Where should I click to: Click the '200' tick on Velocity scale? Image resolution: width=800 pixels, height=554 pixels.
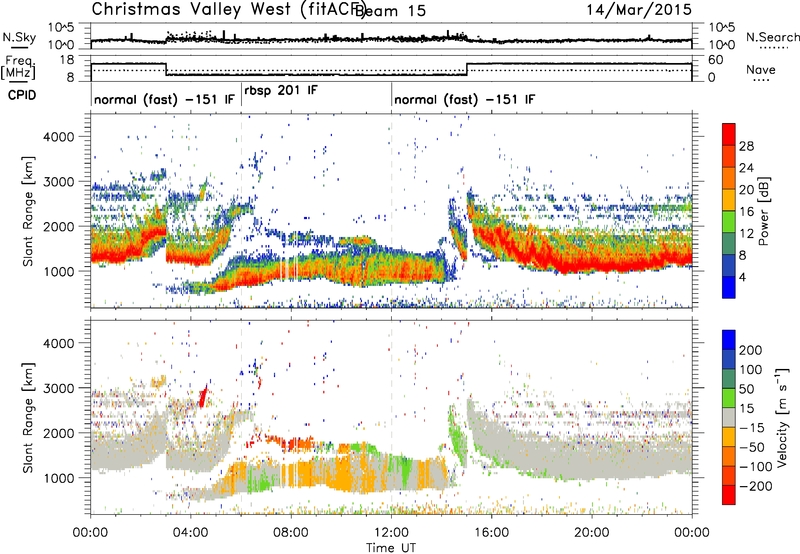pos(751,350)
